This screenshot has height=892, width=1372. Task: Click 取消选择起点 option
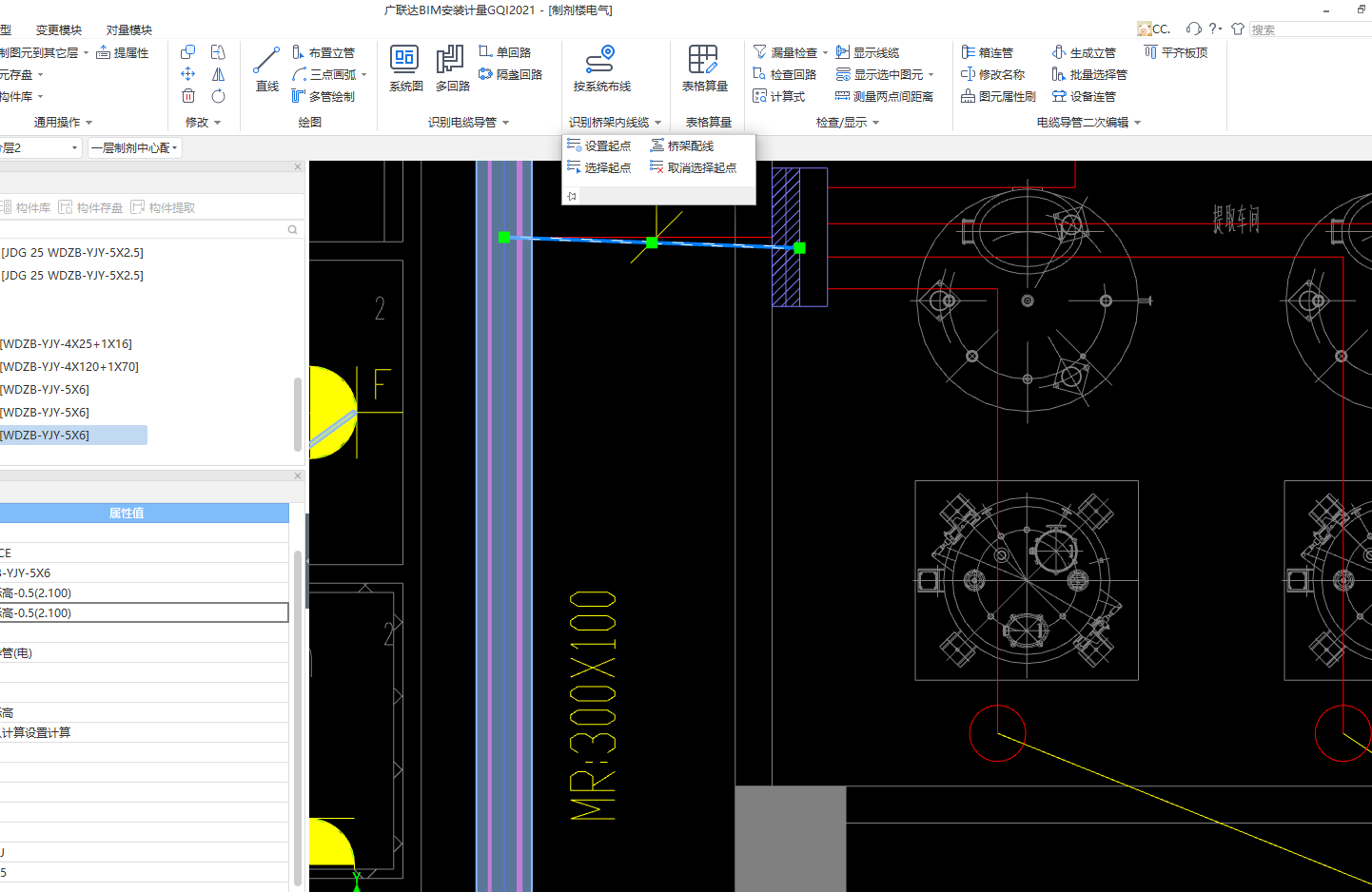click(x=694, y=167)
